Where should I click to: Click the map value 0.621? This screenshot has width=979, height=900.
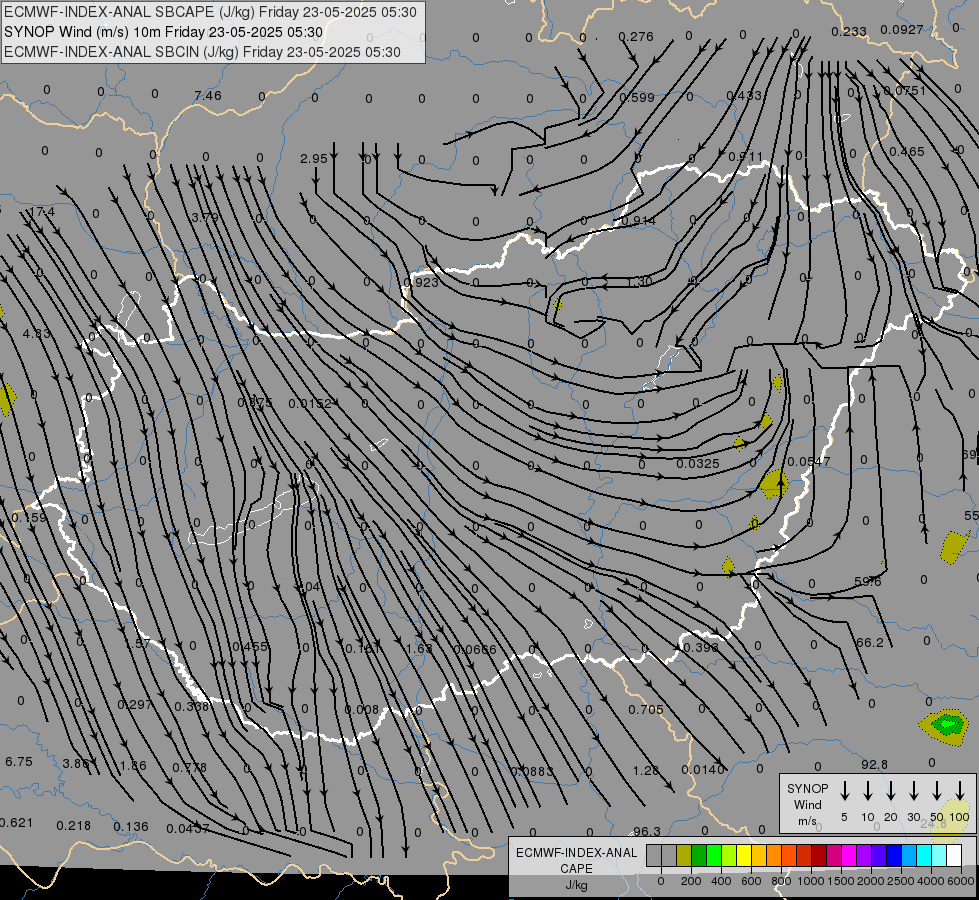pos(16,823)
